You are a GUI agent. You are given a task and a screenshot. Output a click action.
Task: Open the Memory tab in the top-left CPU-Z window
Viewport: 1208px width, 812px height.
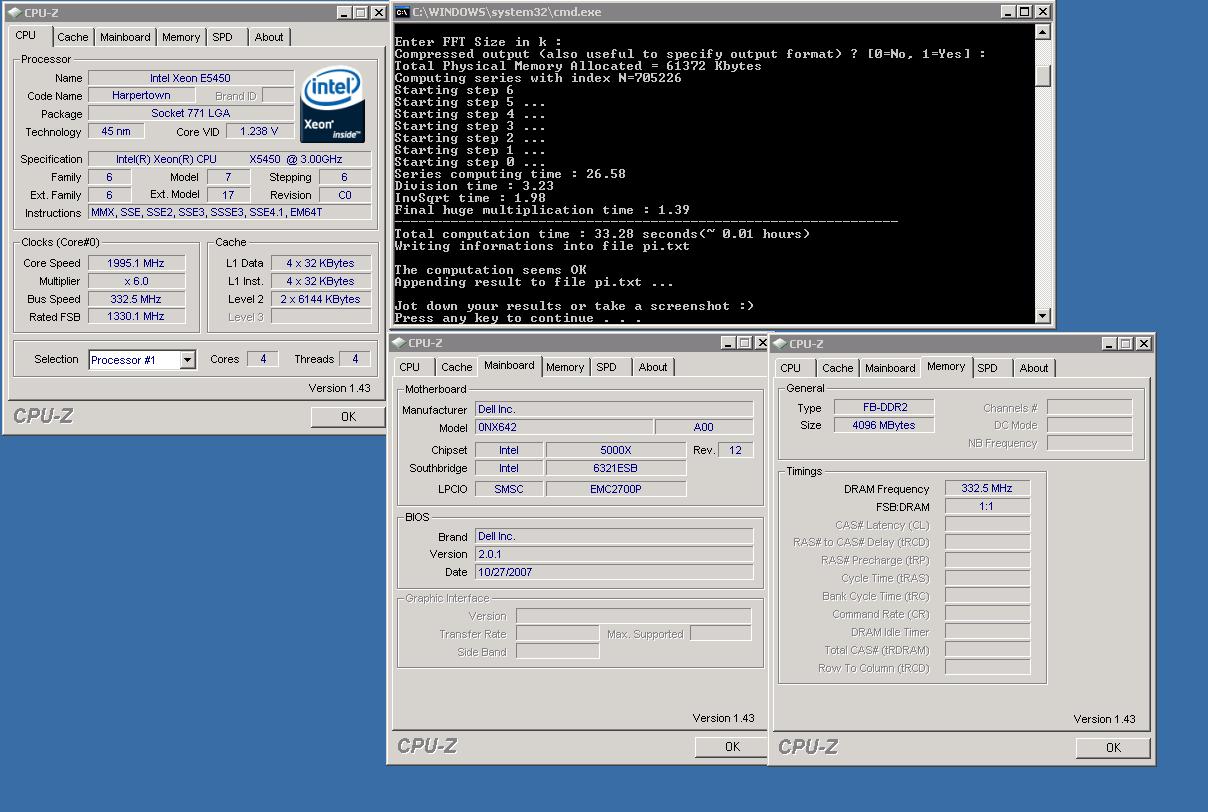(x=181, y=37)
